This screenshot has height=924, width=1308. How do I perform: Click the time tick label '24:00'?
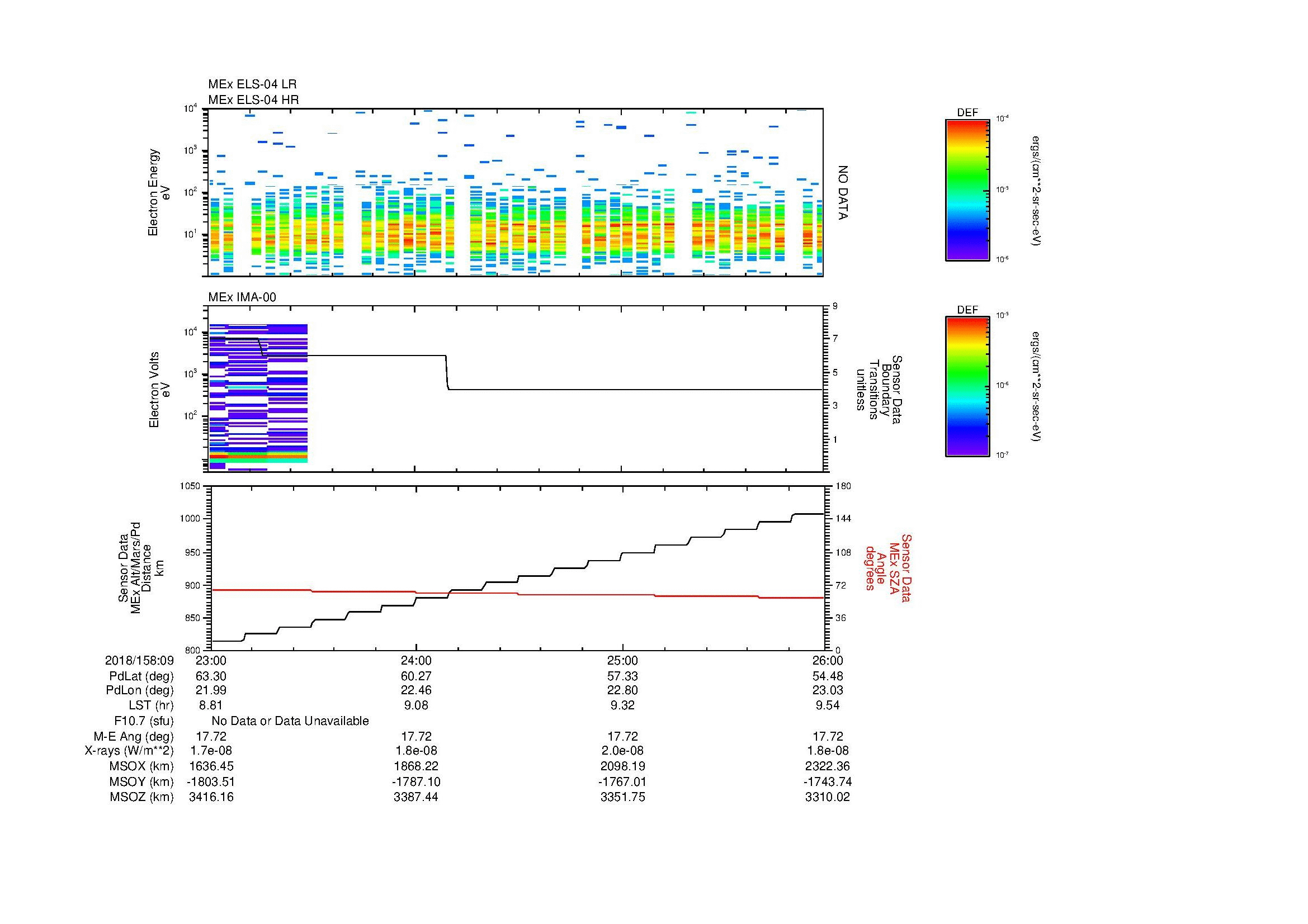[417, 660]
